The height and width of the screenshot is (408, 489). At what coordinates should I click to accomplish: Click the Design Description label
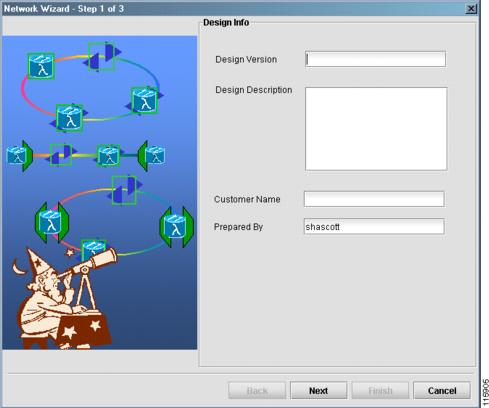click(254, 90)
